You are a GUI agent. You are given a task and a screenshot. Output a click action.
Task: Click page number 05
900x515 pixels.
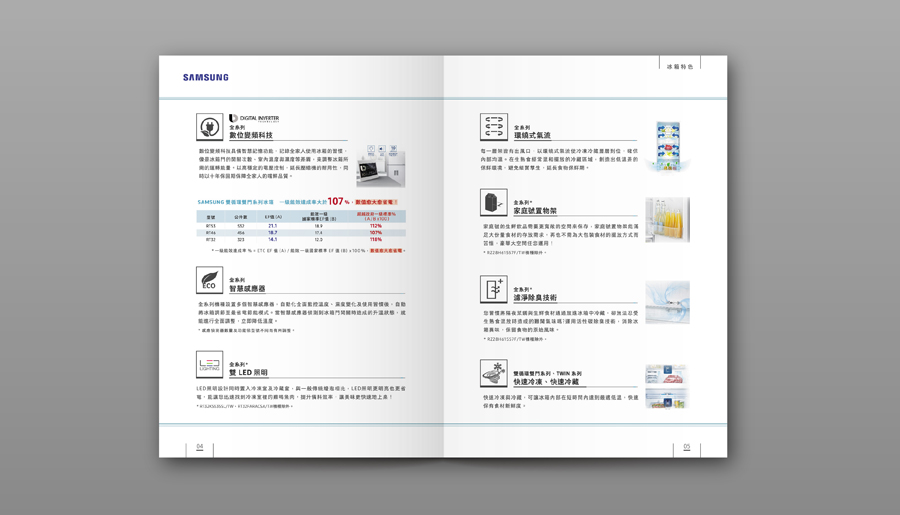687,447
